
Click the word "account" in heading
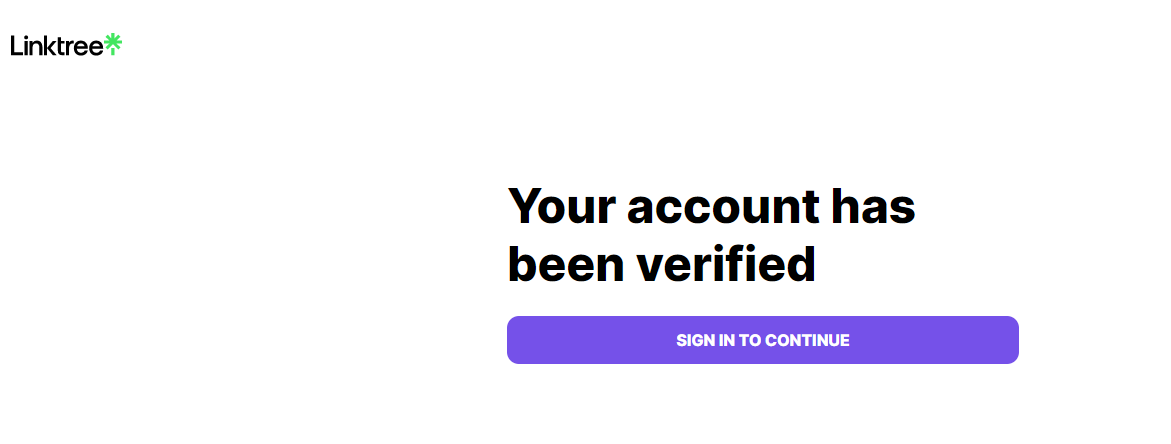[x=722, y=206]
